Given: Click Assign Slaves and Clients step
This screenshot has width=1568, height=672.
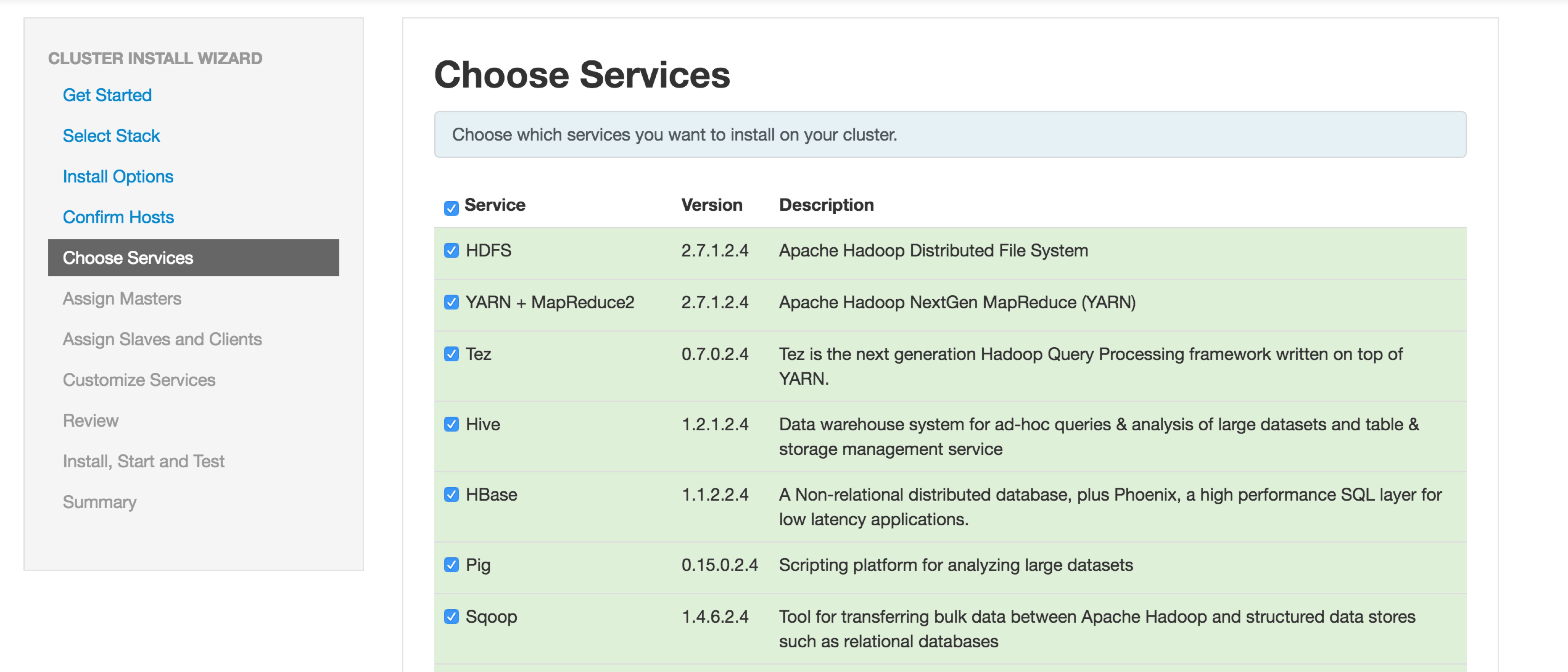Looking at the screenshot, I should click(x=162, y=339).
